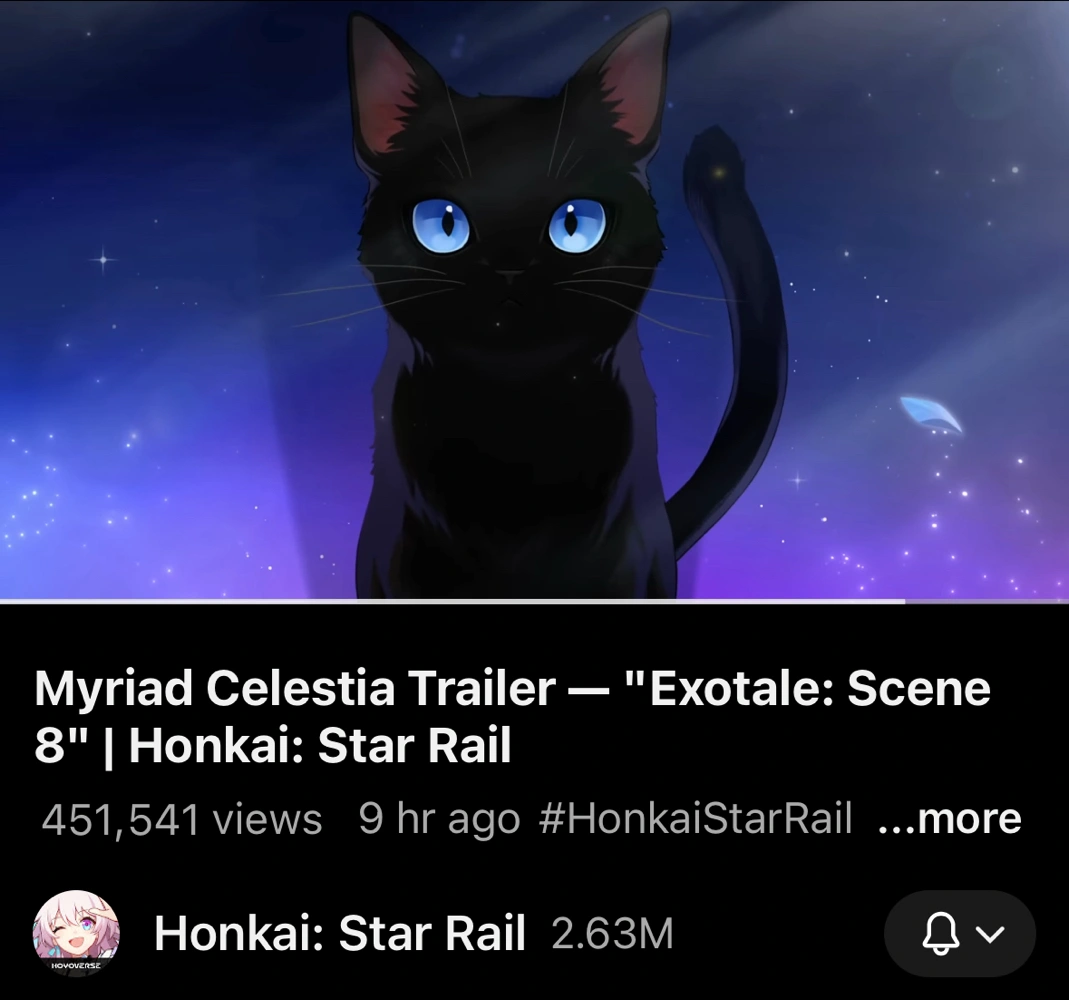Jump to the unplayed end of progress bar

[987, 601]
